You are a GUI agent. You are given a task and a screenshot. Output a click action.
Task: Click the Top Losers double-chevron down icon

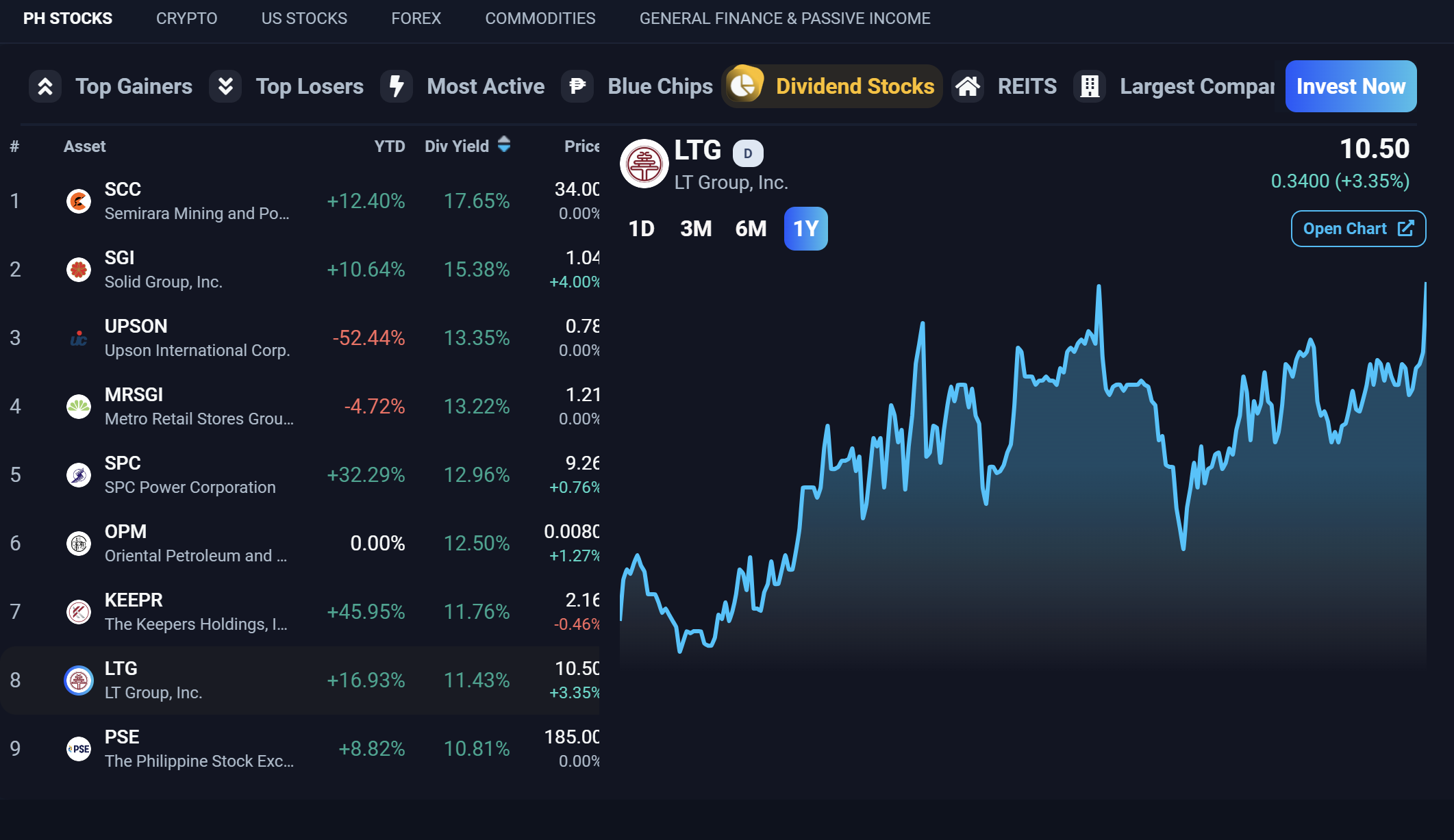225,87
